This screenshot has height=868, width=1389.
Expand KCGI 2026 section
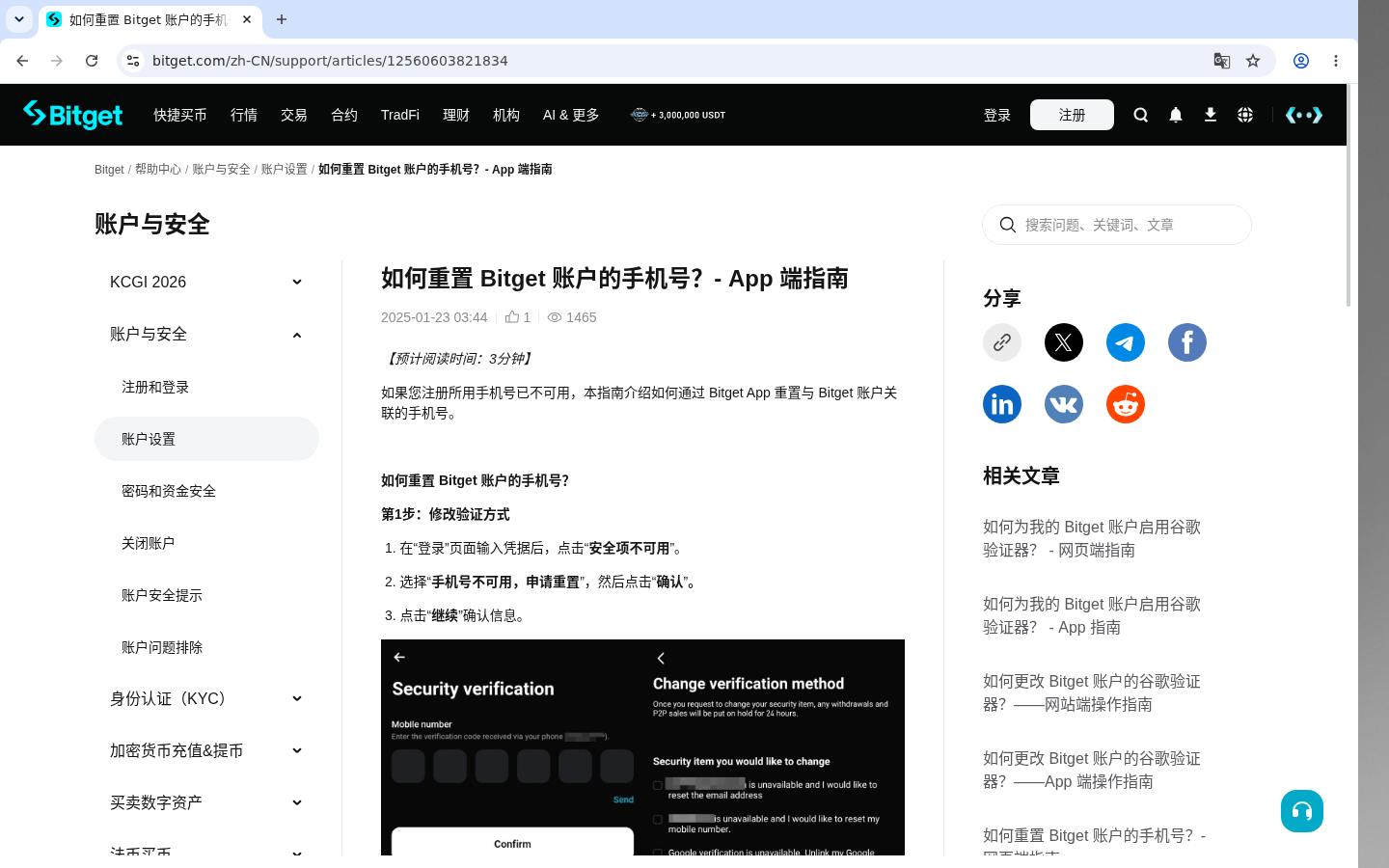(x=206, y=282)
